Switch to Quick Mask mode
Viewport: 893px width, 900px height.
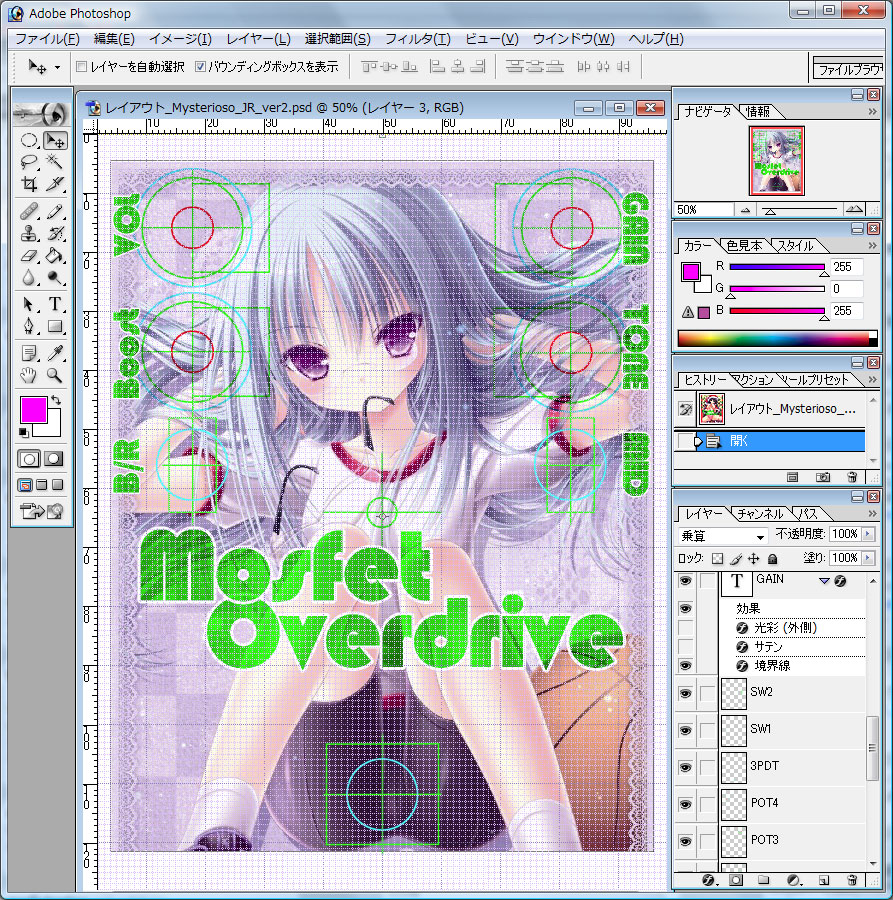[54, 459]
